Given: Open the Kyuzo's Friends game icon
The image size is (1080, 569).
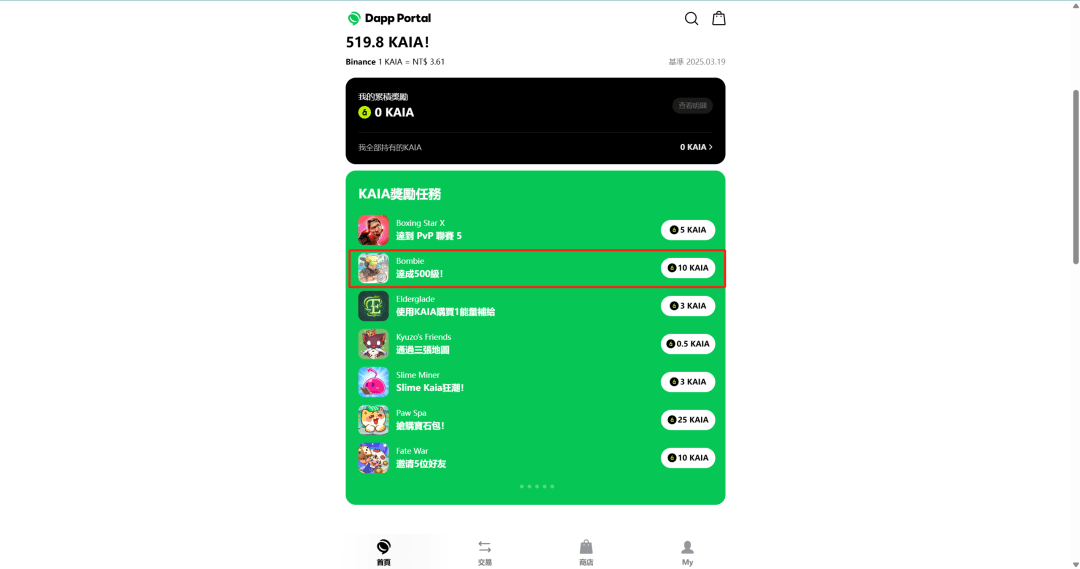Looking at the screenshot, I should click(373, 344).
